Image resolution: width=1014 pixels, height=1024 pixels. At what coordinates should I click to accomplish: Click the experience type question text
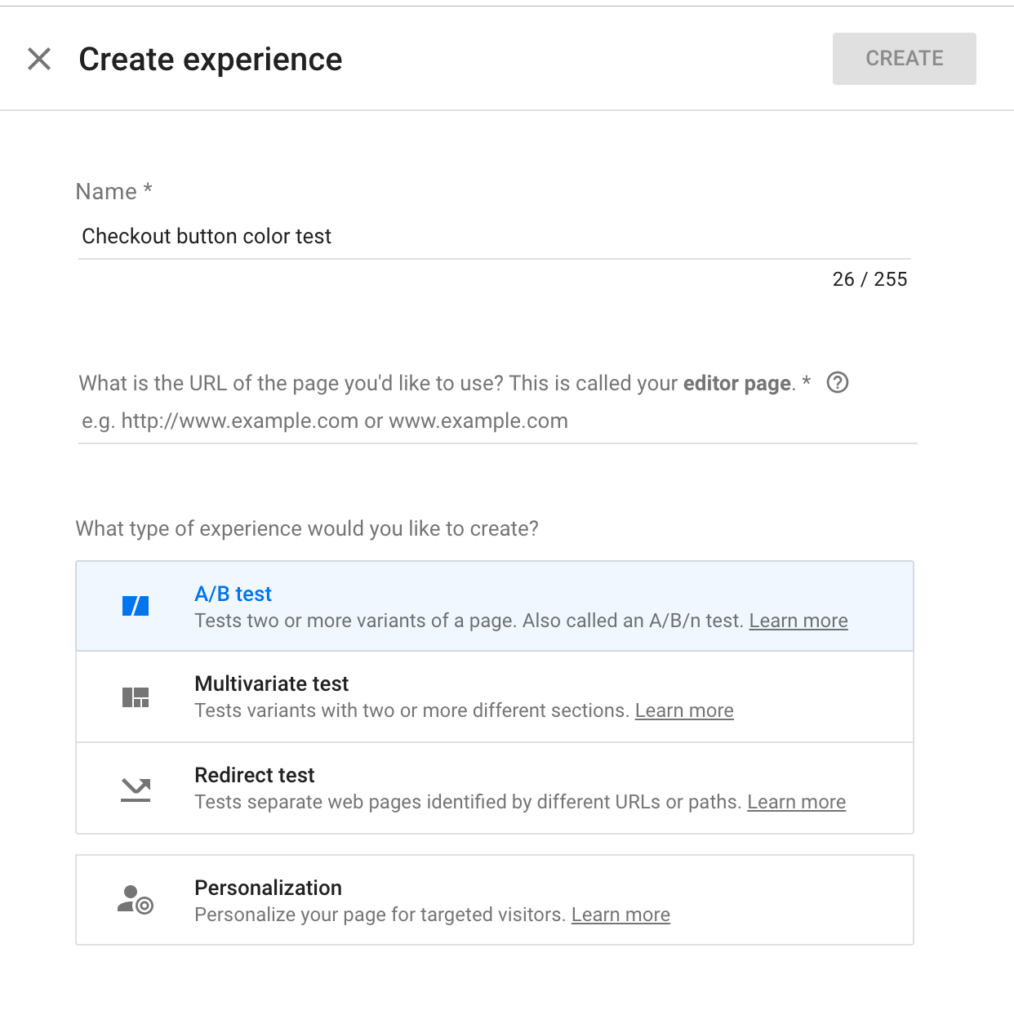coord(307,528)
